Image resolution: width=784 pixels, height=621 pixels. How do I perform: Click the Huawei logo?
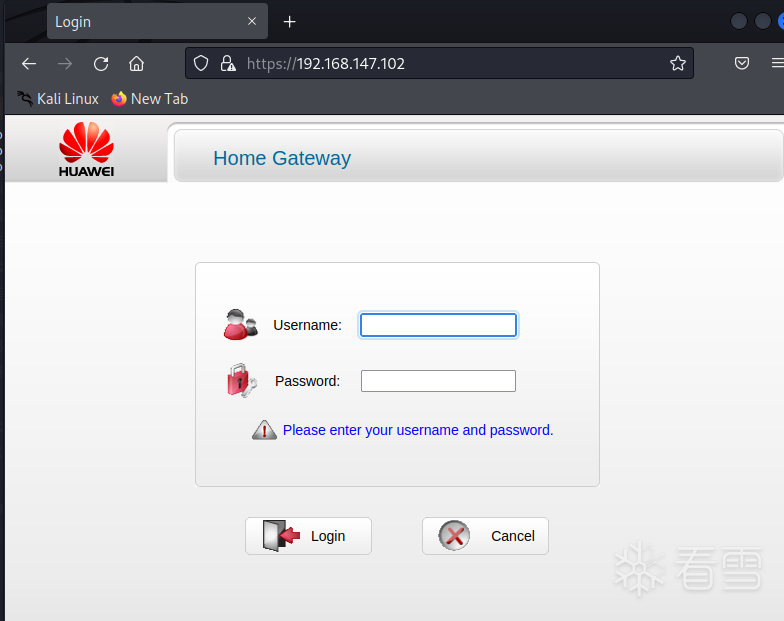86,150
